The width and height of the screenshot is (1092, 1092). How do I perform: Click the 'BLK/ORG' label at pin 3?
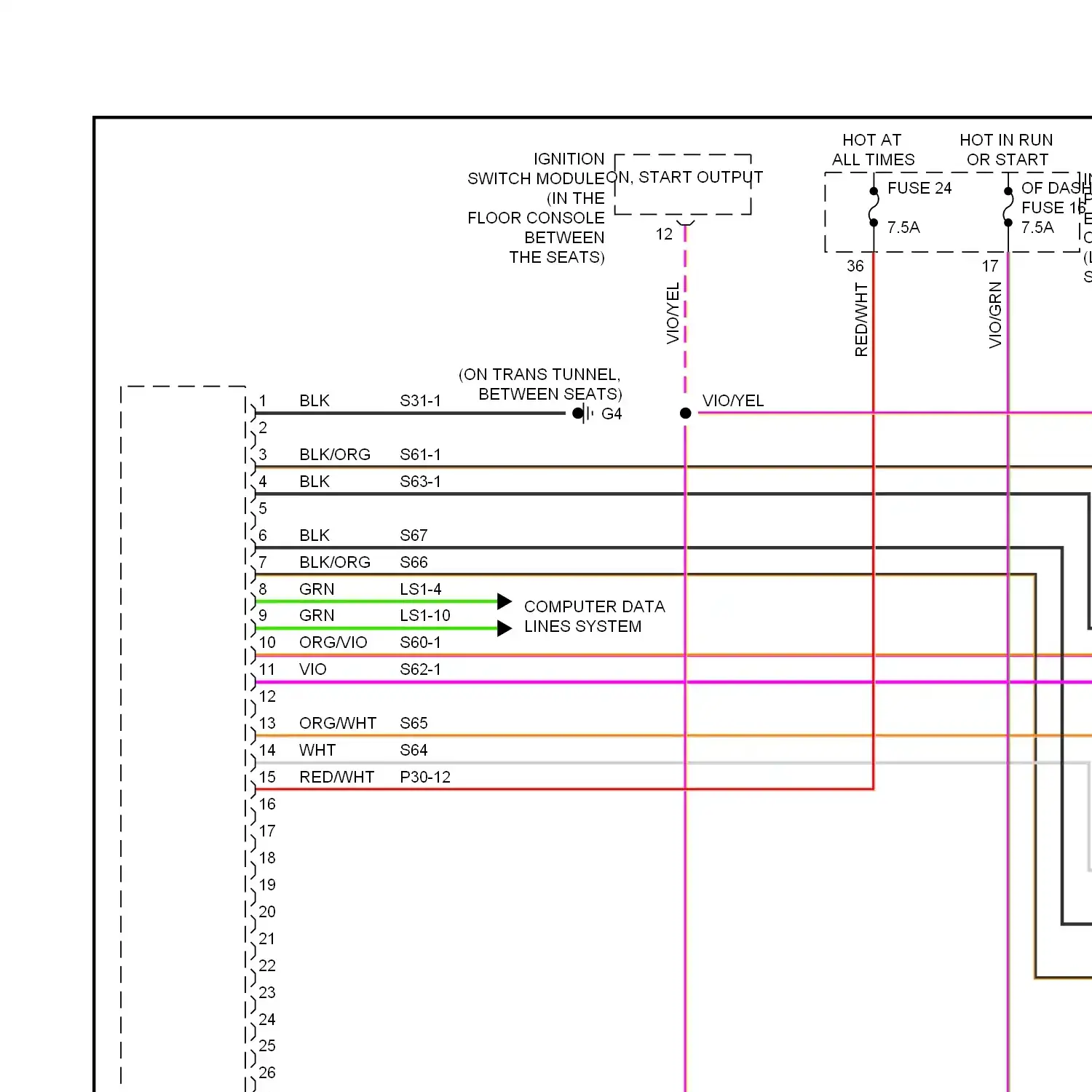point(335,454)
